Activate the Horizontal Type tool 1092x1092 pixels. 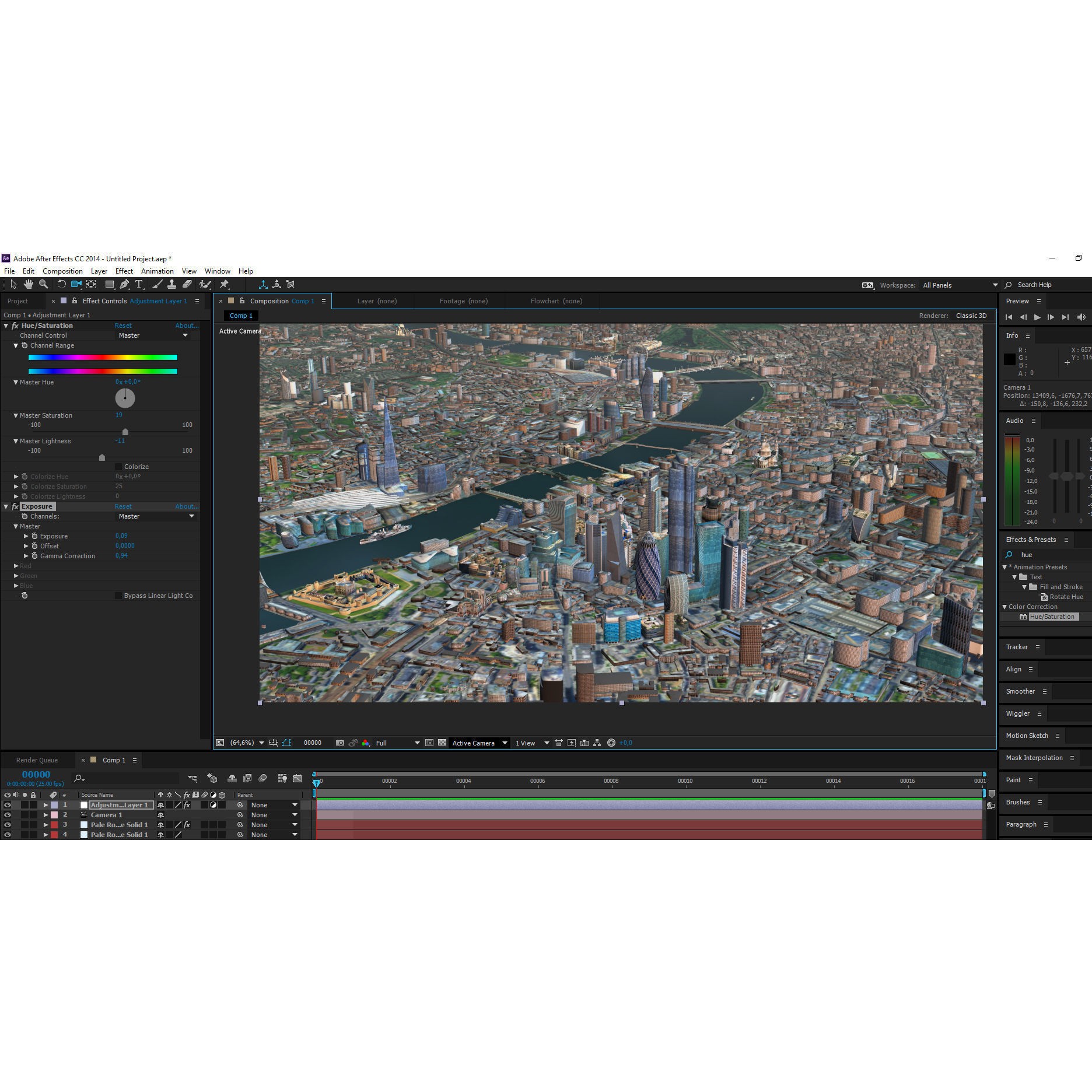click(x=139, y=285)
